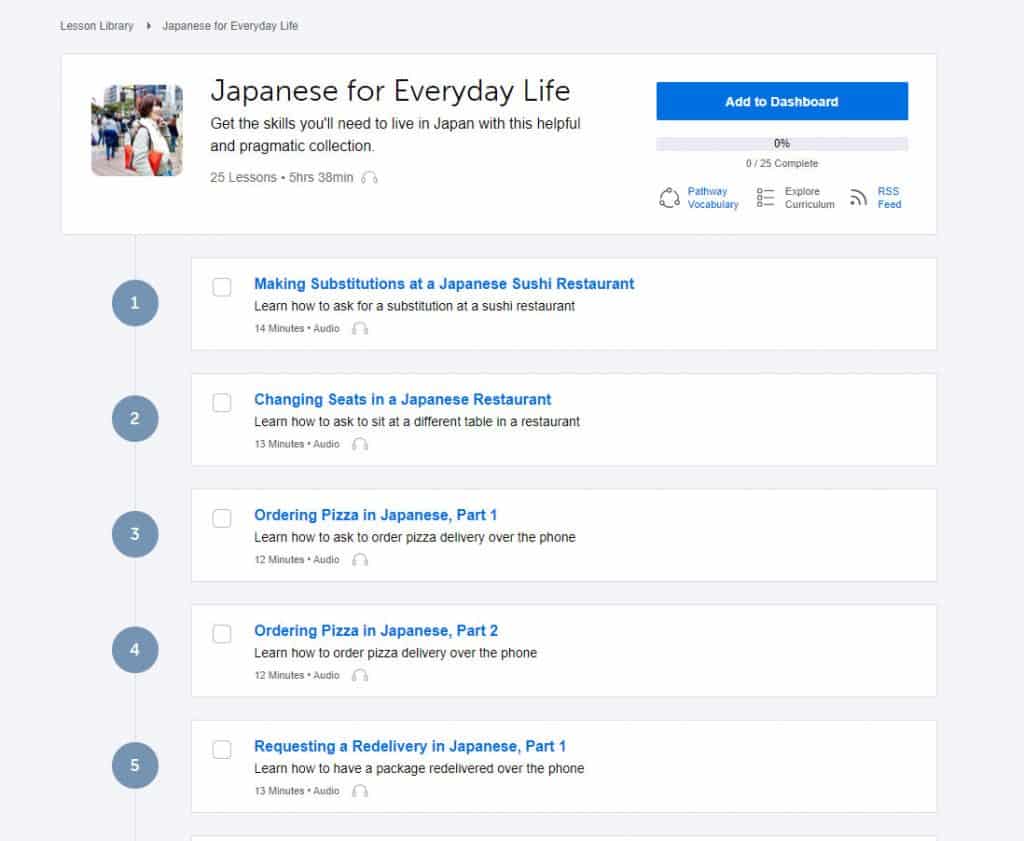Open Making Substitutions at a Japanese Sushi Restaurant
The width and height of the screenshot is (1024, 841).
pyautogui.click(x=444, y=284)
